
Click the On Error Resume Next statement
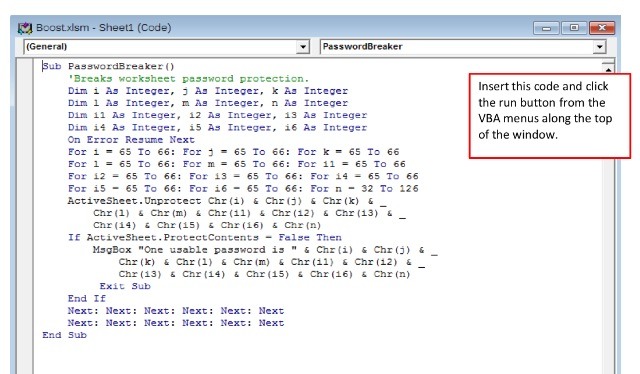(131, 140)
